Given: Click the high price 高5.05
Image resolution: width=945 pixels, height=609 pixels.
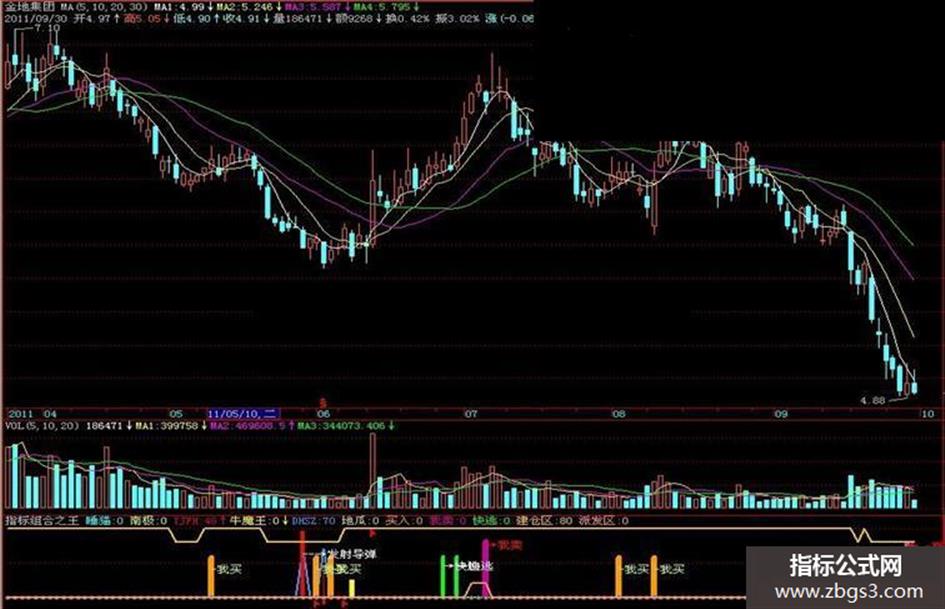Looking at the screenshot, I should coord(142,19).
